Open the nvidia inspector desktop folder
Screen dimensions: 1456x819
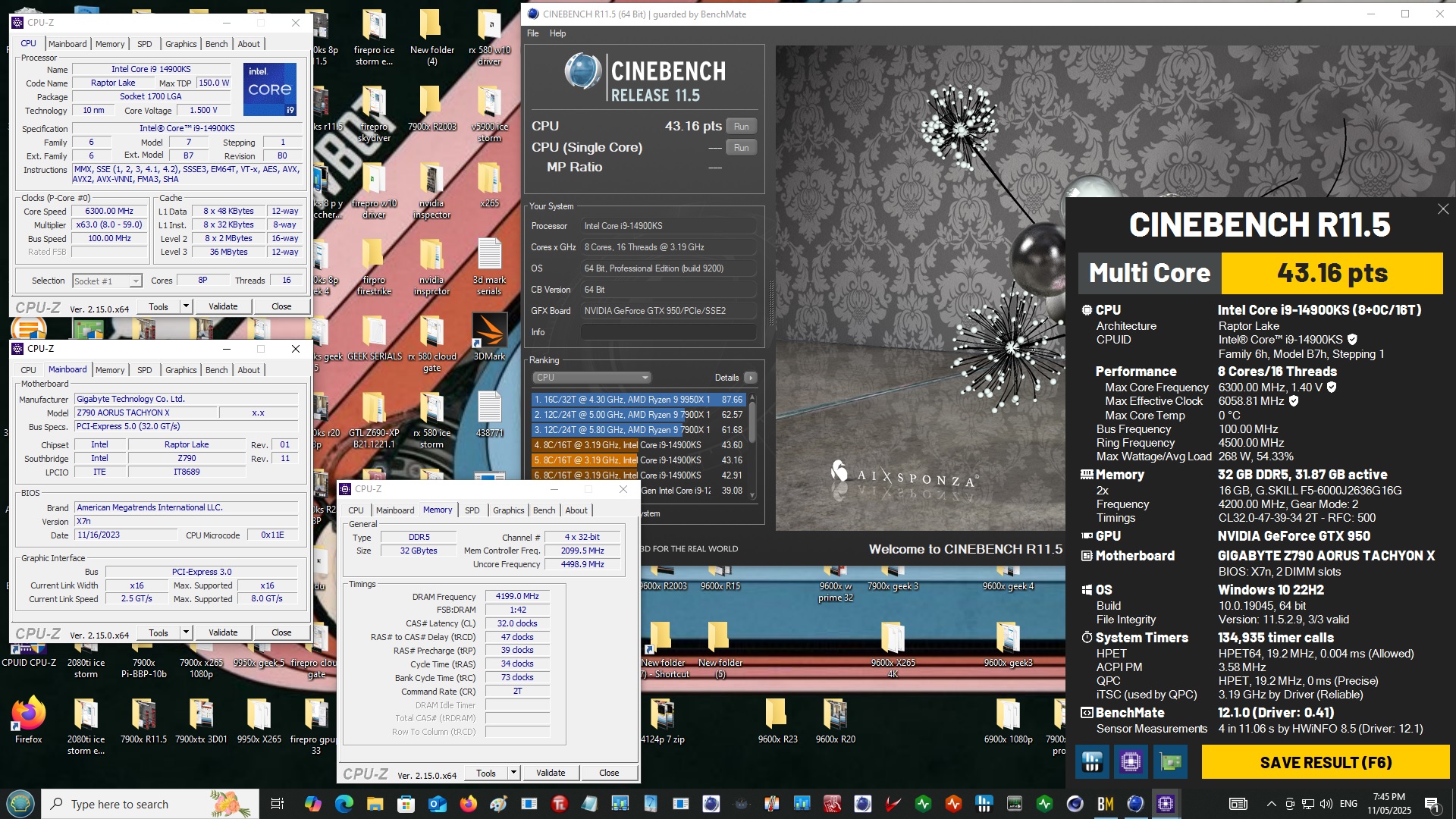431,190
